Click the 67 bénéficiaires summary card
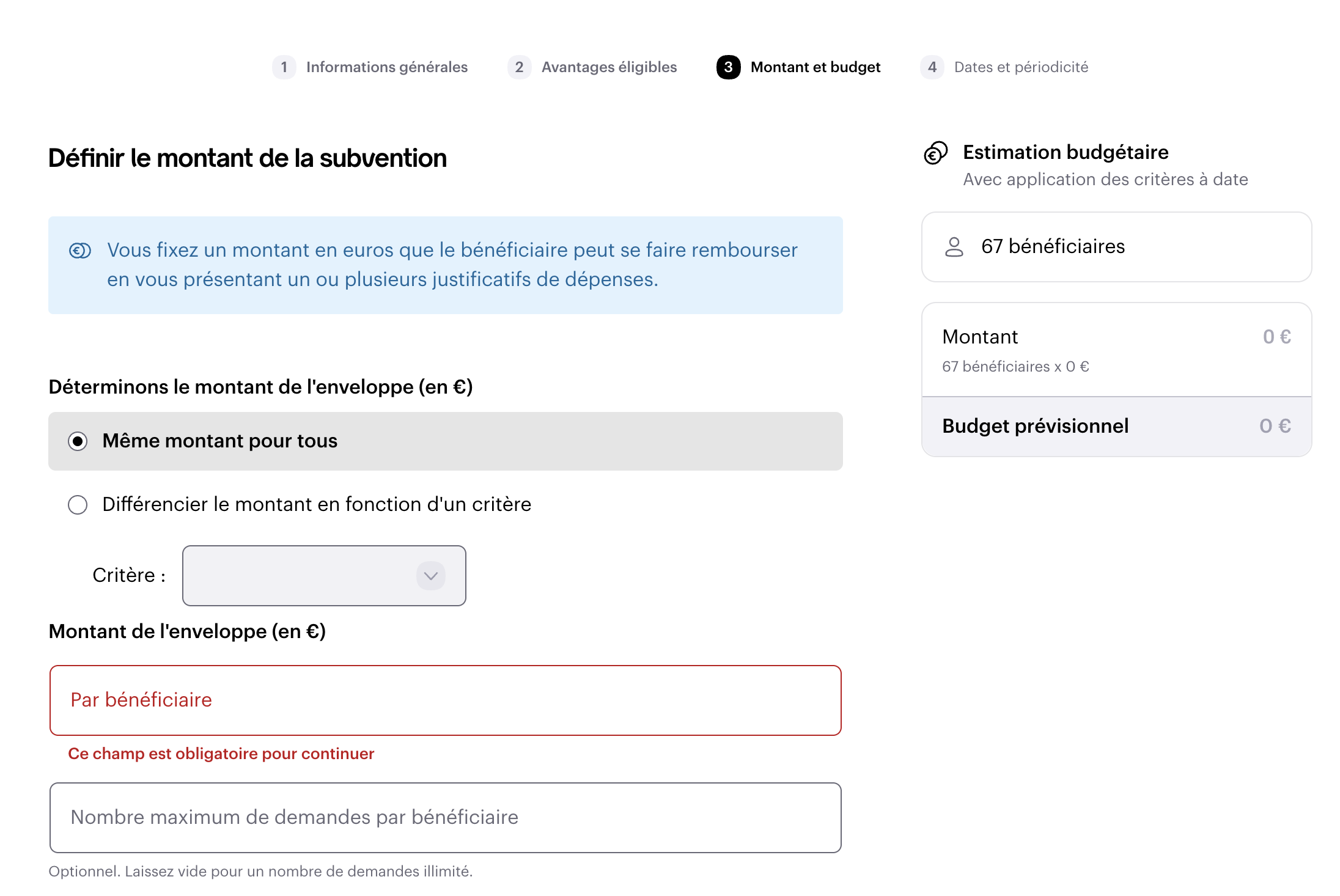 coord(1117,247)
